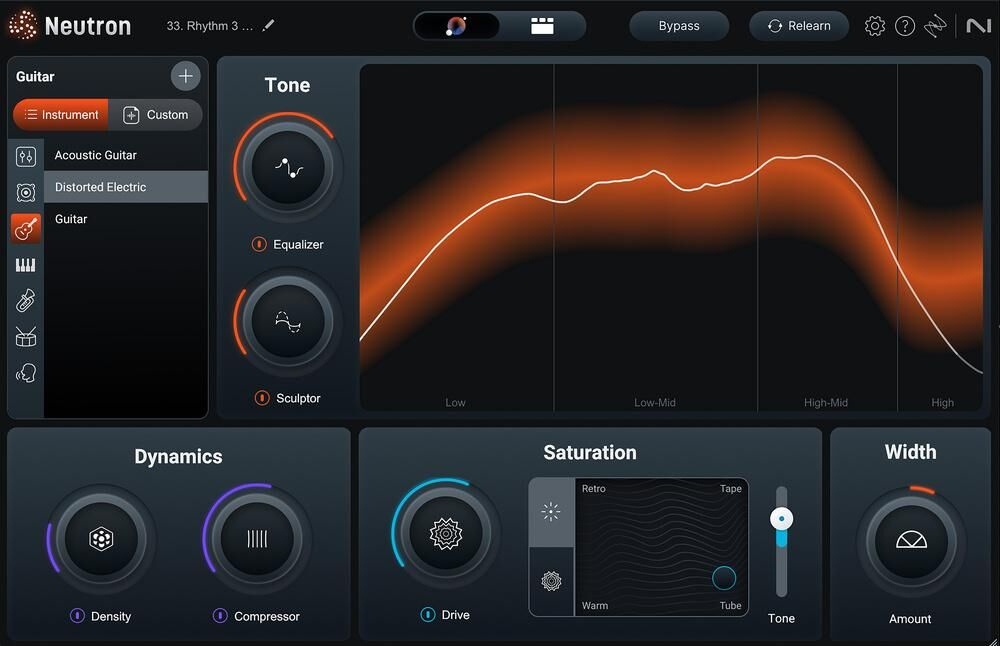Screen dimensions: 1000x646
Task: Click the plus button beside Guitar
Action: [185, 76]
